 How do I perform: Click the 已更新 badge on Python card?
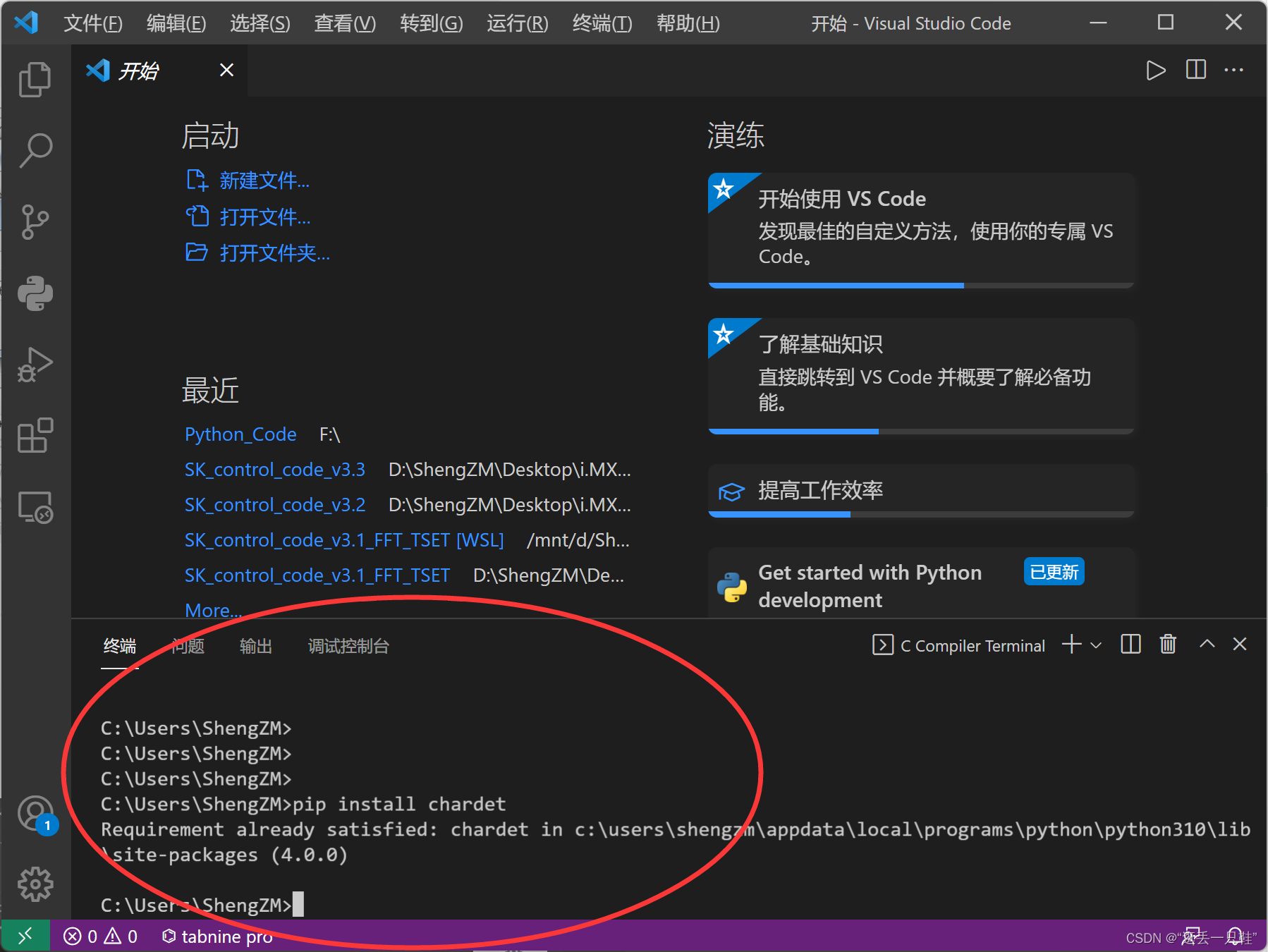(x=1054, y=572)
